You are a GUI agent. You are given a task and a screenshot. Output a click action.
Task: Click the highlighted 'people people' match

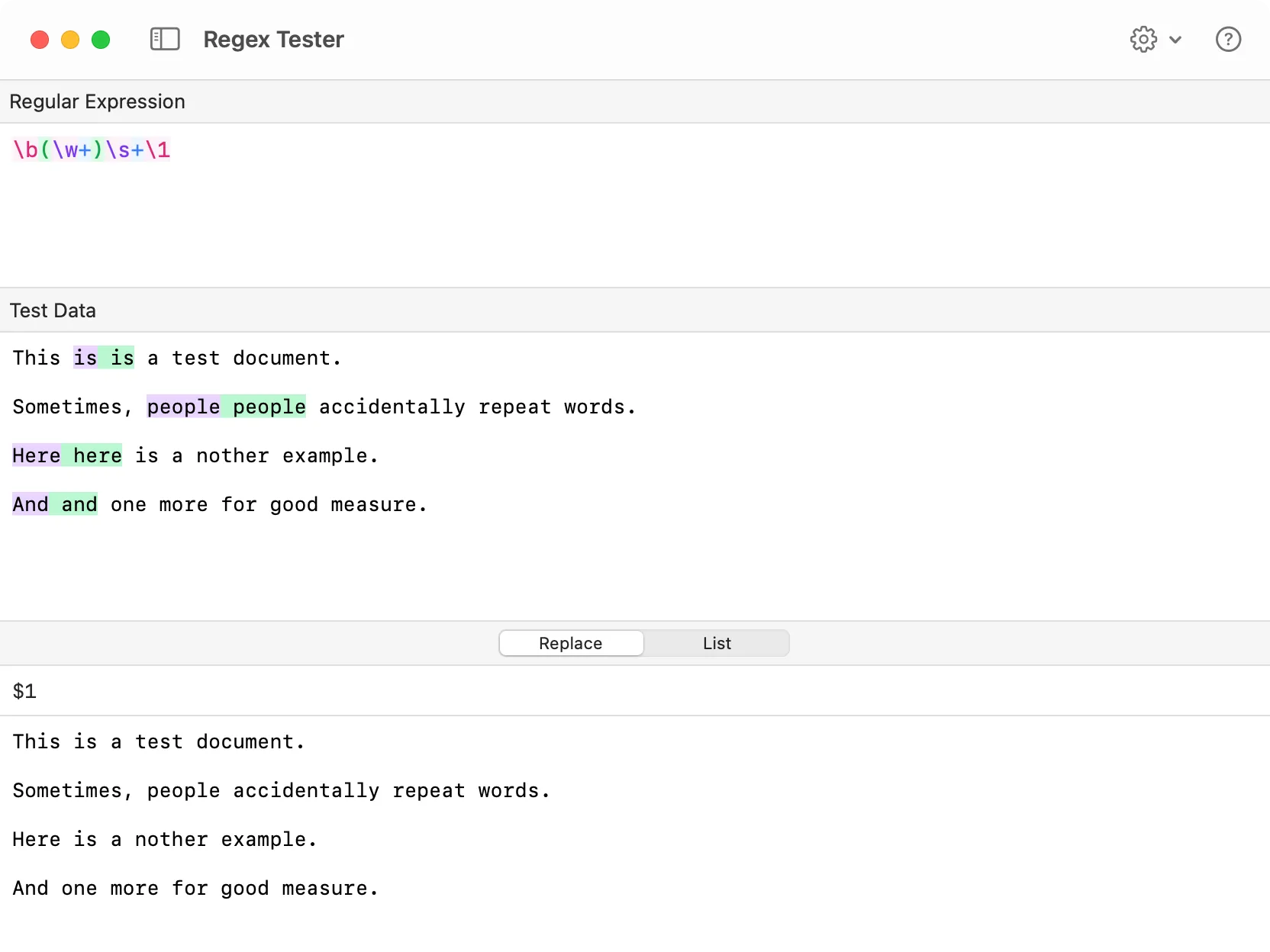[226, 407]
